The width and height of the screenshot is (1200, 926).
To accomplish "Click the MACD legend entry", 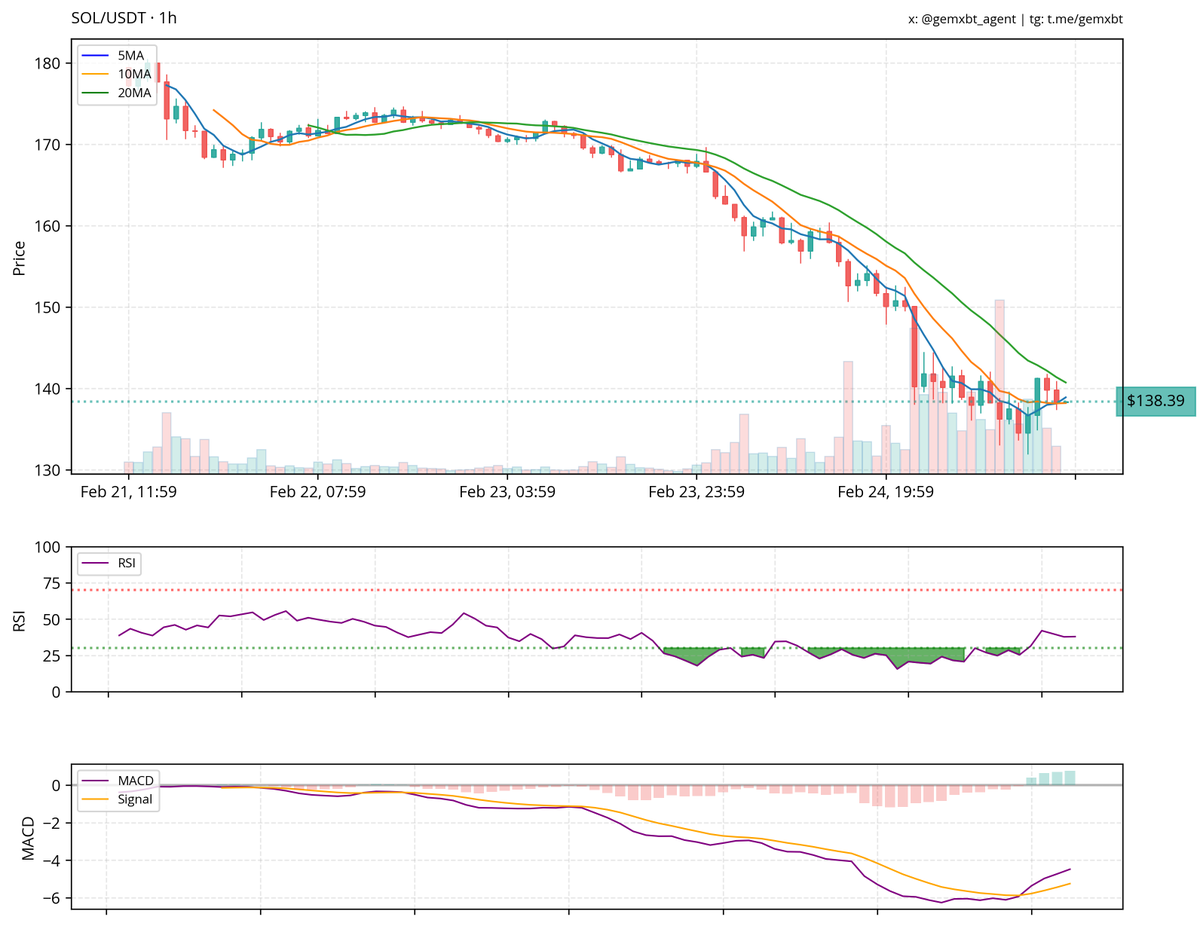I will tap(119, 782).
